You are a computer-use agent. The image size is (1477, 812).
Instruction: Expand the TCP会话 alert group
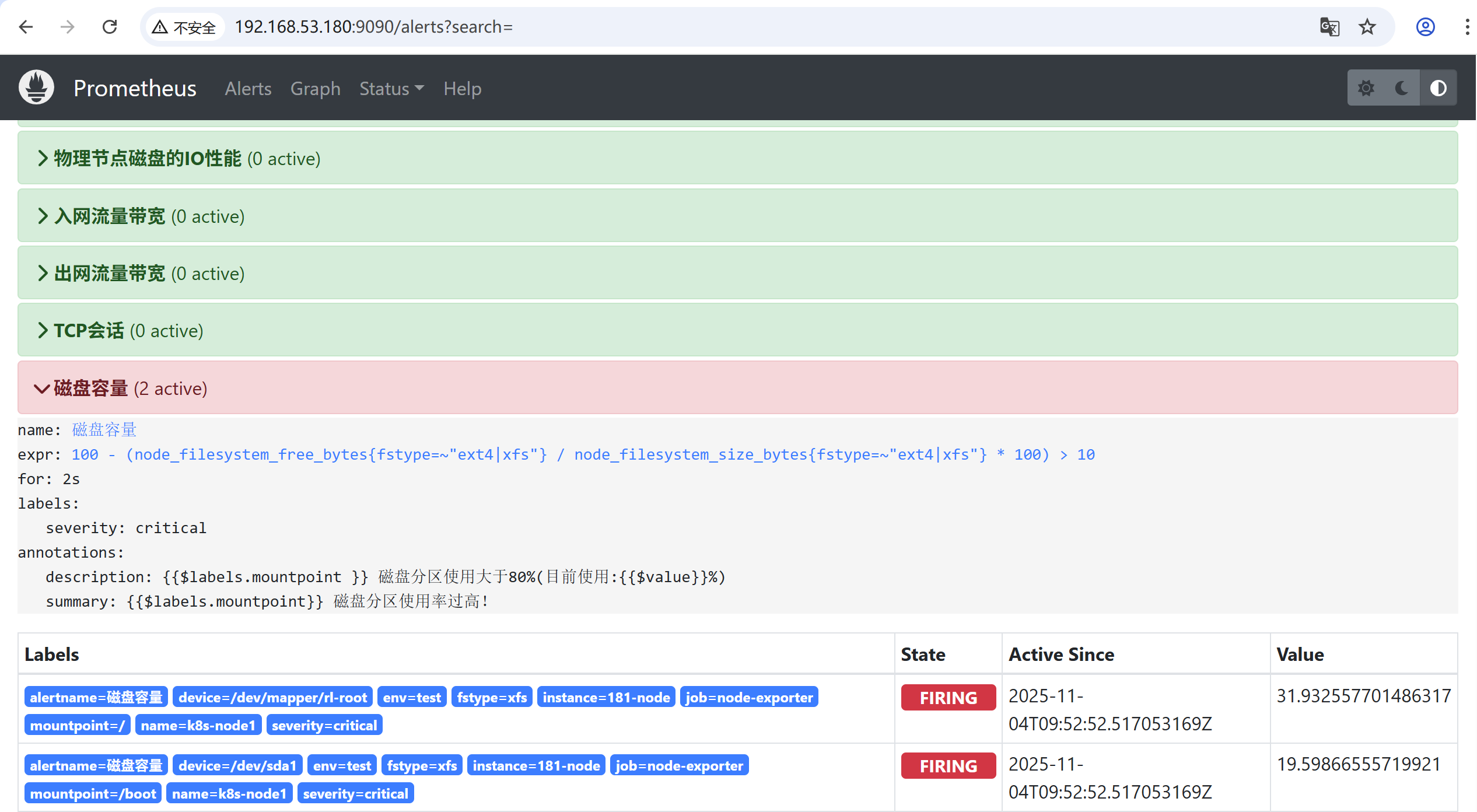[89, 330]
